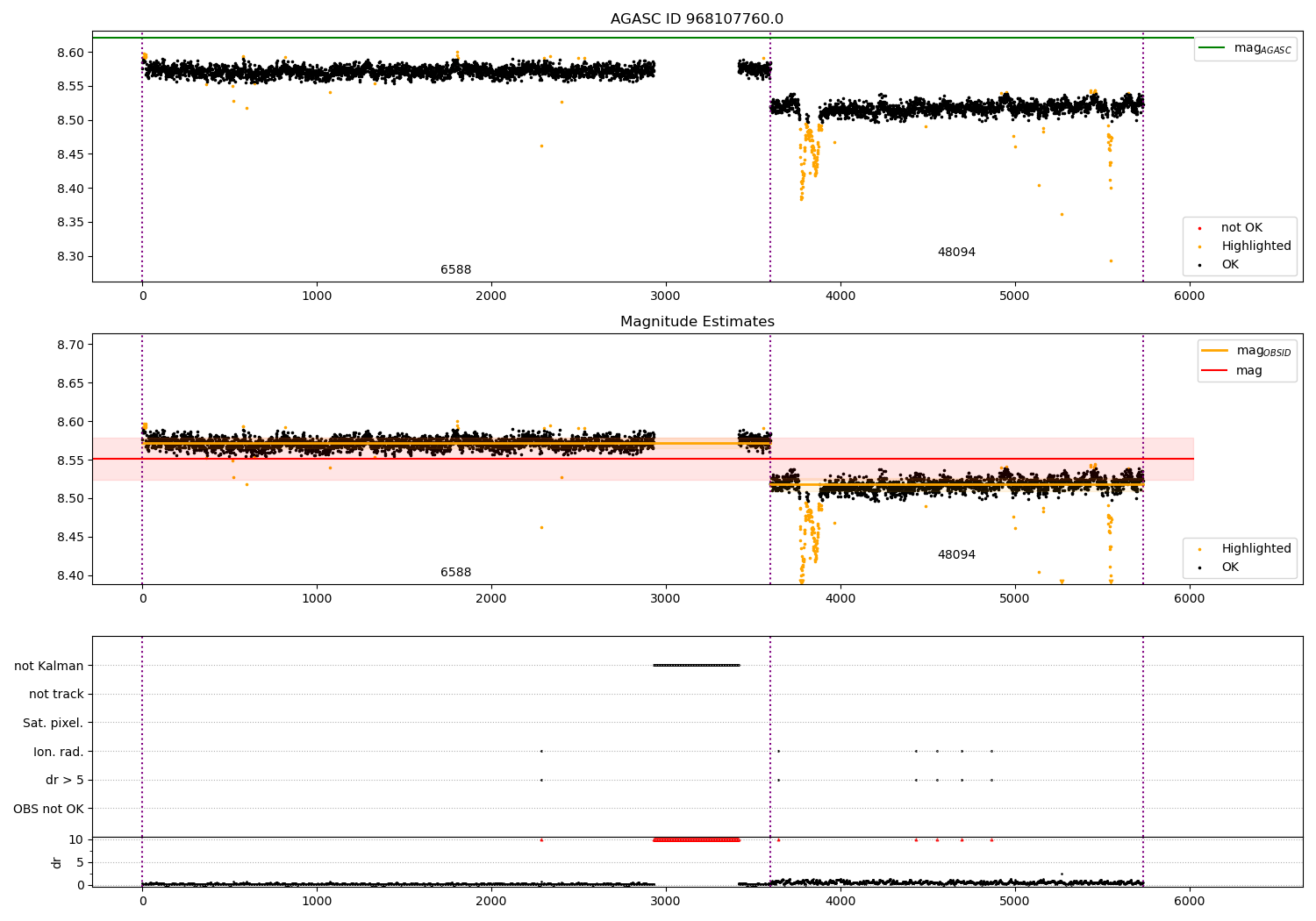Click the red dr=10 marker band near 3000
The height and width of the screenshot is (921, 1316).
point(697,839)
